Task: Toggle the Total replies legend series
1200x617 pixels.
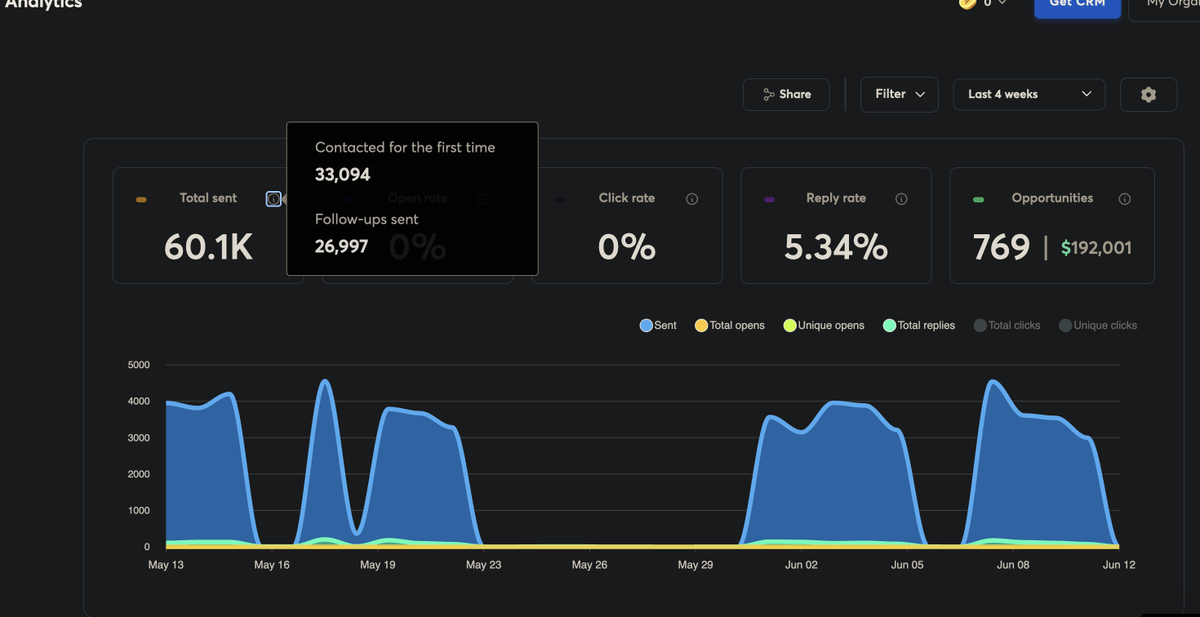Action: 919,325
